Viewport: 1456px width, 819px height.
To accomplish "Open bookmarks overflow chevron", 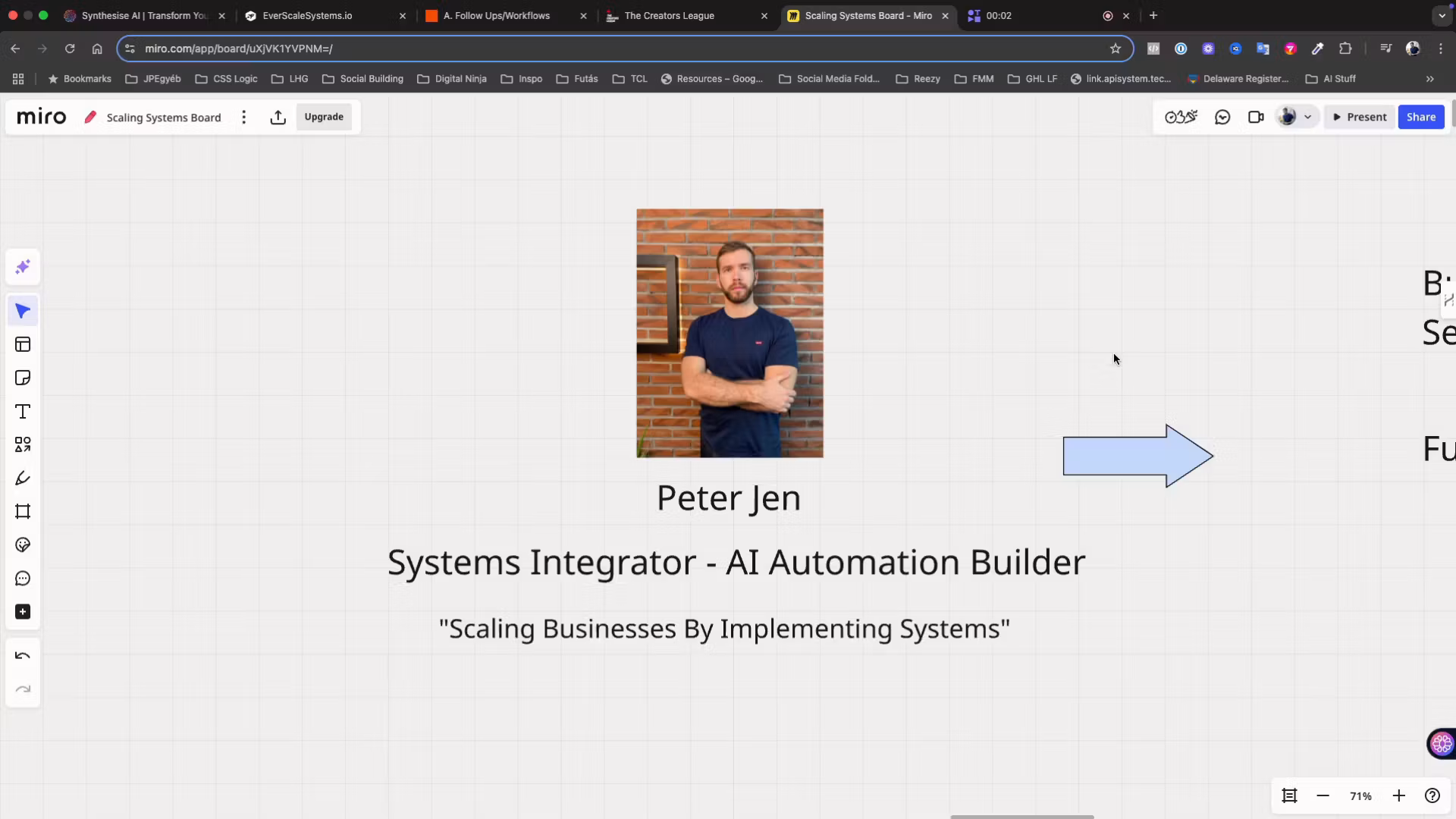I will point(1429,79).
